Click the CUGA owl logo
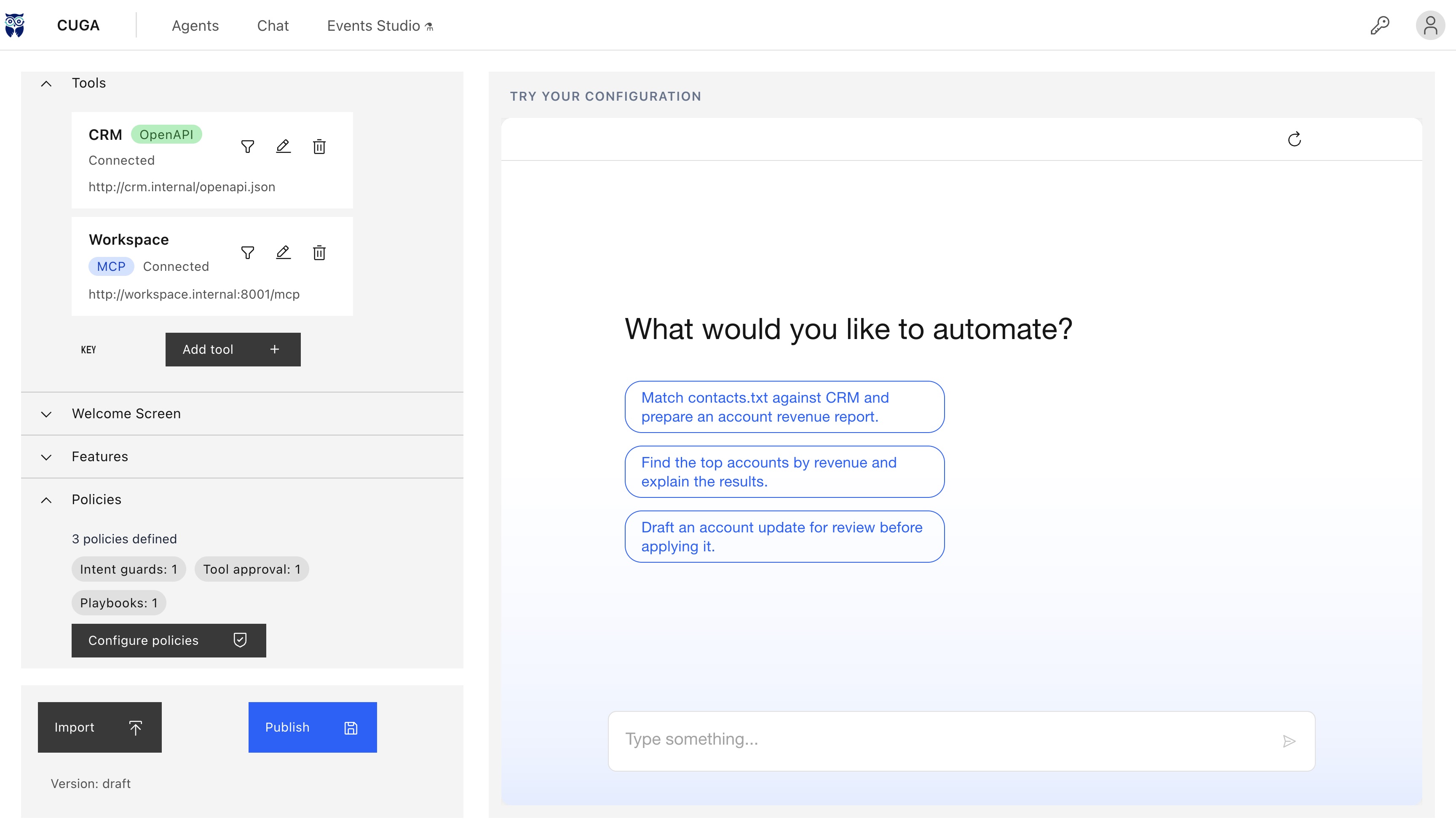Viewport: 1456px width, 839px height. (x=15, y=25)
